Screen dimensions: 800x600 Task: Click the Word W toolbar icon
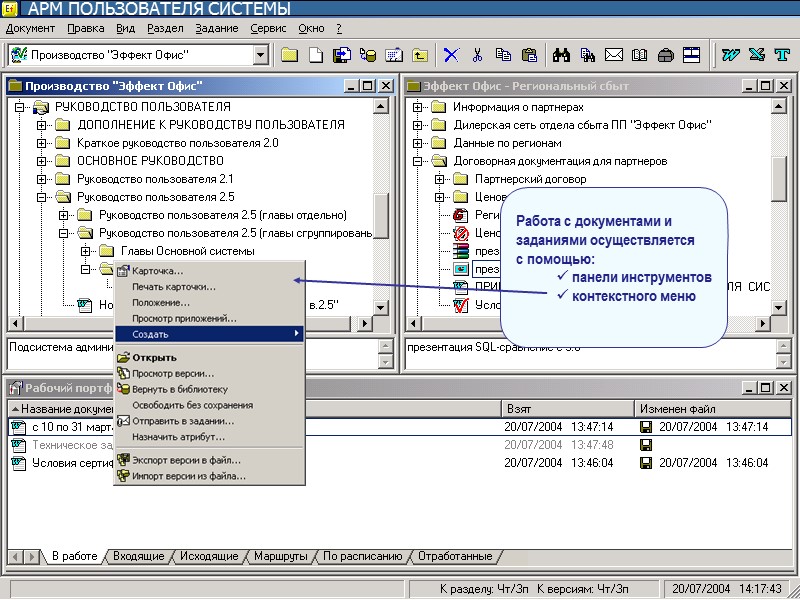pos(731,55)
